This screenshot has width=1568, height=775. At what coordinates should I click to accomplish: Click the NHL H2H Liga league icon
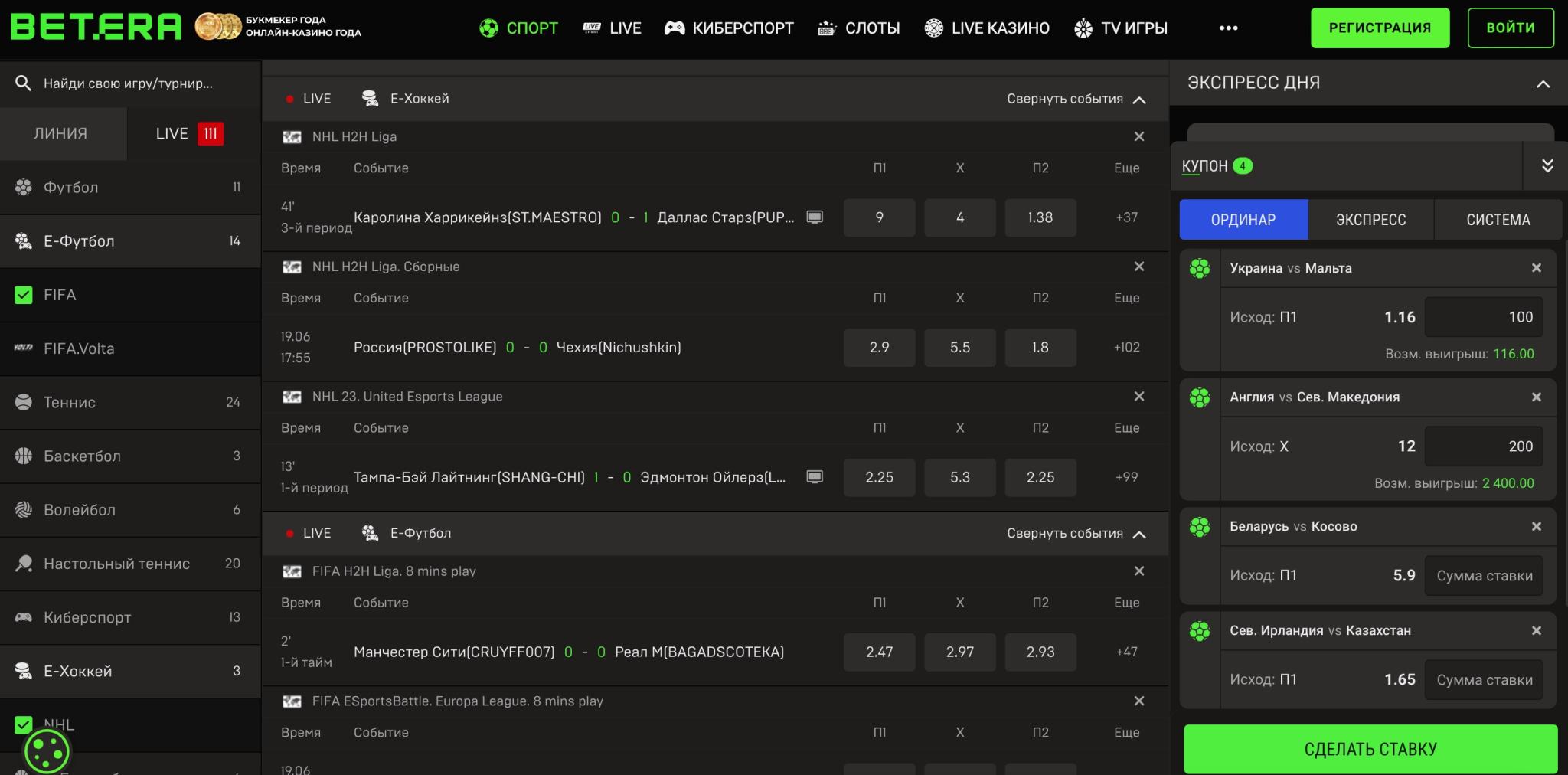point(292,137)
